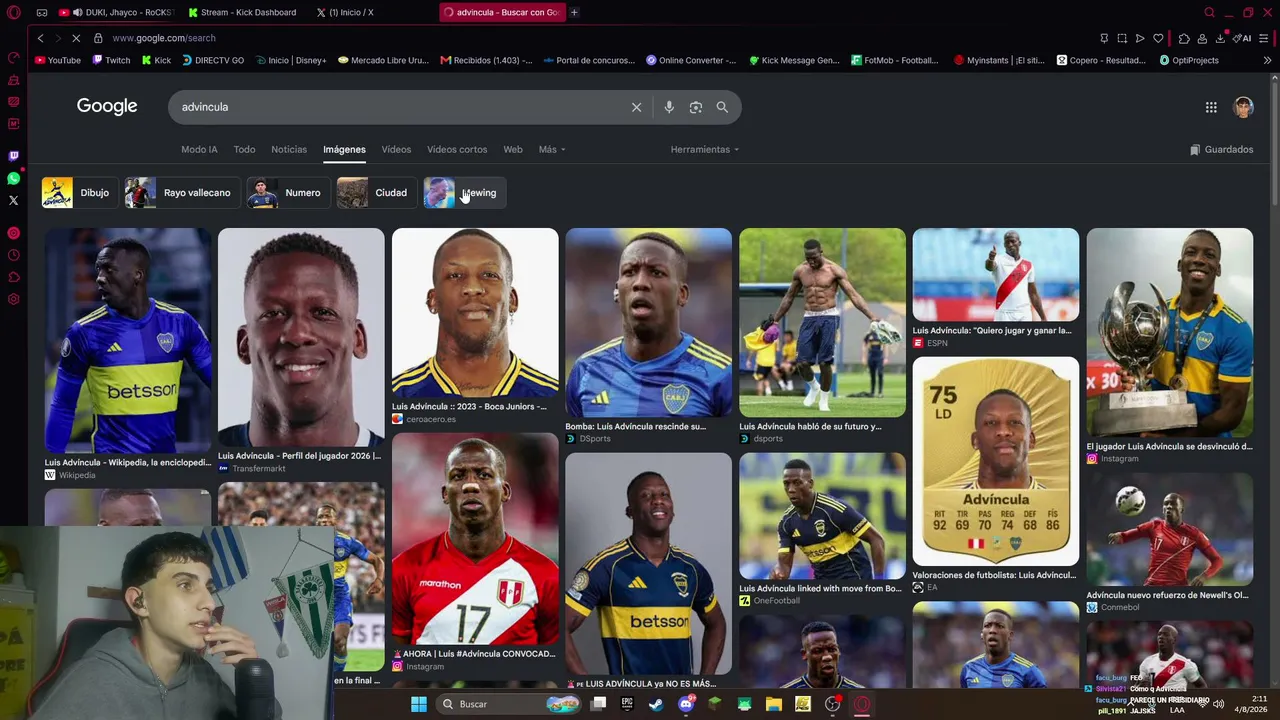Open Twitch in the Opera sidebar
This screenshot has width=1280, height=720.
(x=14, y=156)
